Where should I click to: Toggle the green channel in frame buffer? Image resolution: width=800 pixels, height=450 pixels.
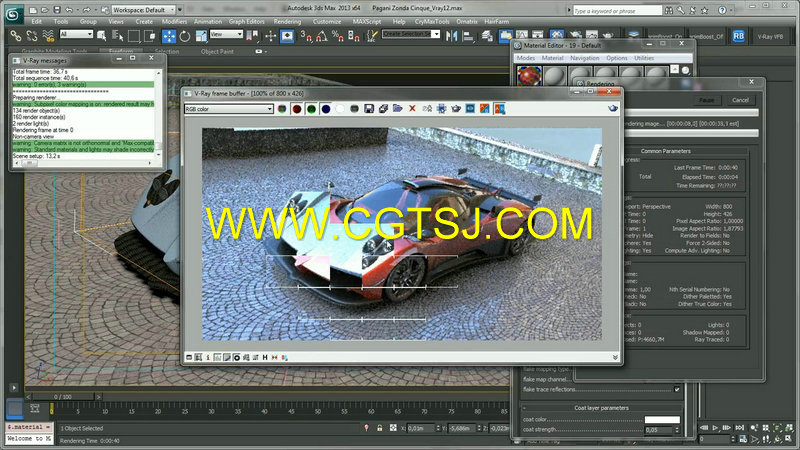(x=311, y=109)
